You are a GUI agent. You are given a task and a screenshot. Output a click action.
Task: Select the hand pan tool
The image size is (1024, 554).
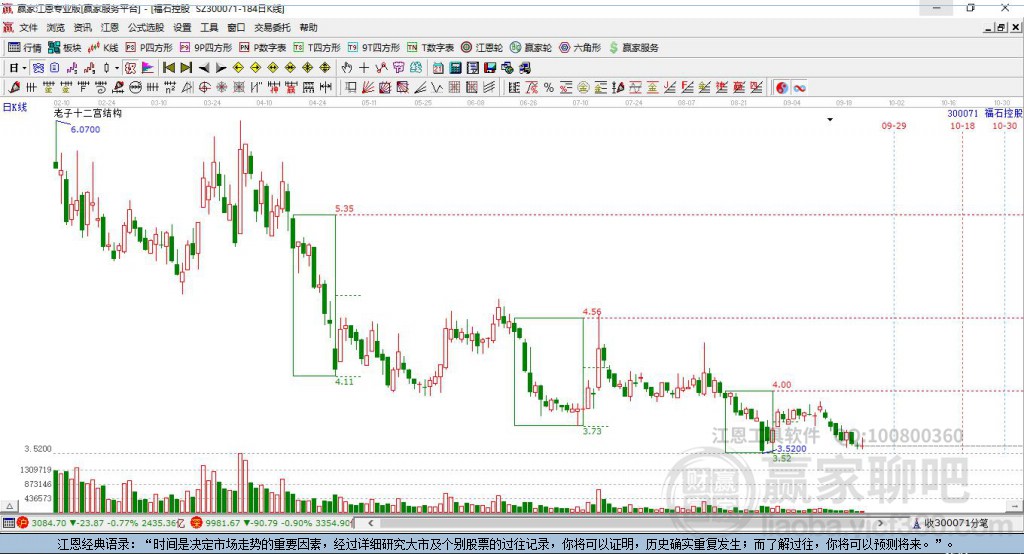(347, 68)
